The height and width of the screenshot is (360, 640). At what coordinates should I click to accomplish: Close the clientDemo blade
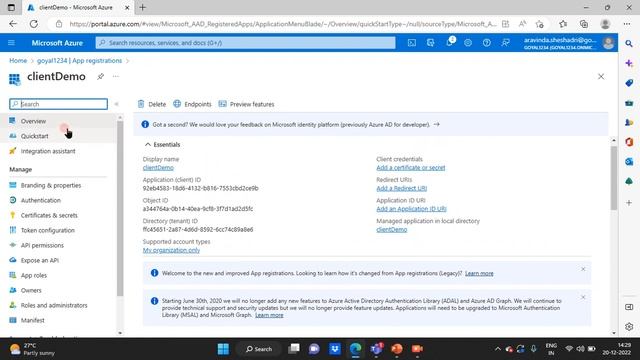[x=601, y=76]
